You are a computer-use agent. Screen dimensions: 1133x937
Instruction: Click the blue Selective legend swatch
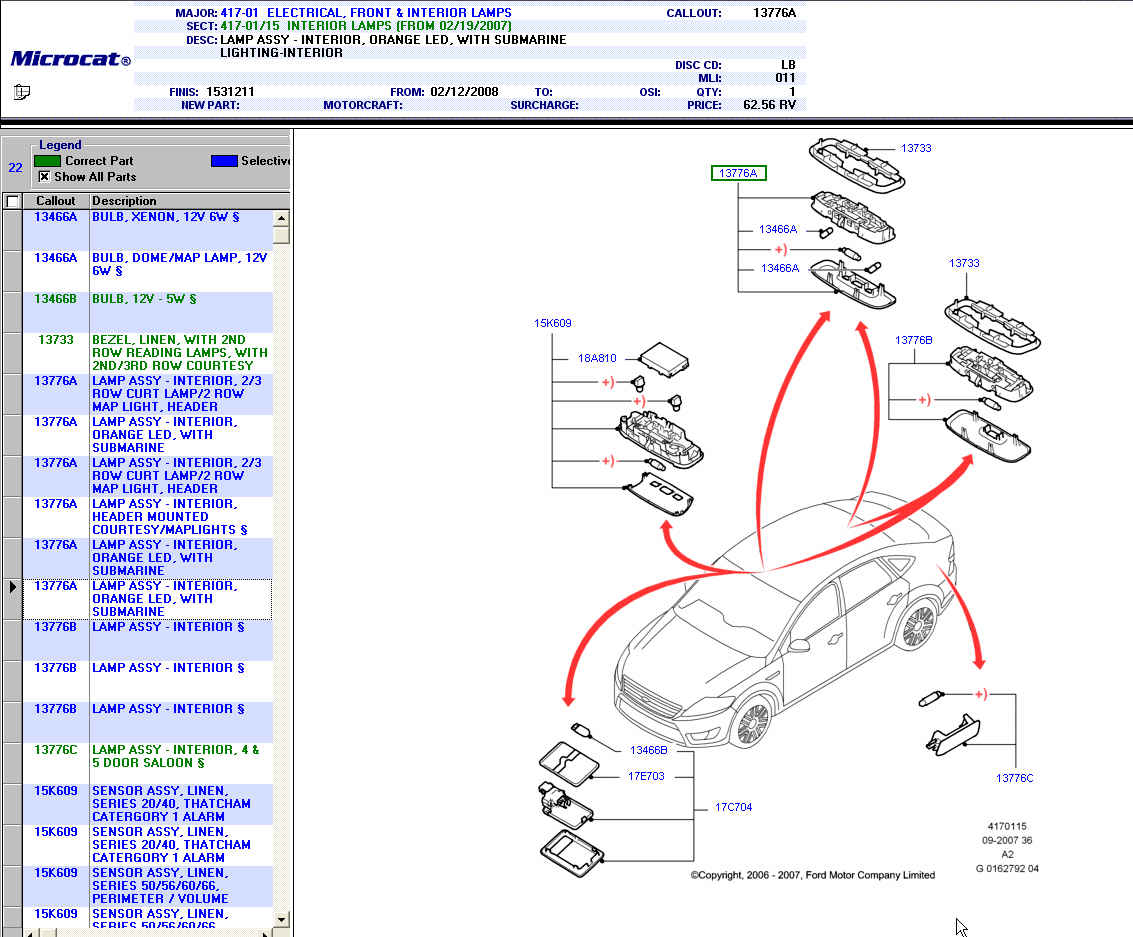[x=224, y=161]
